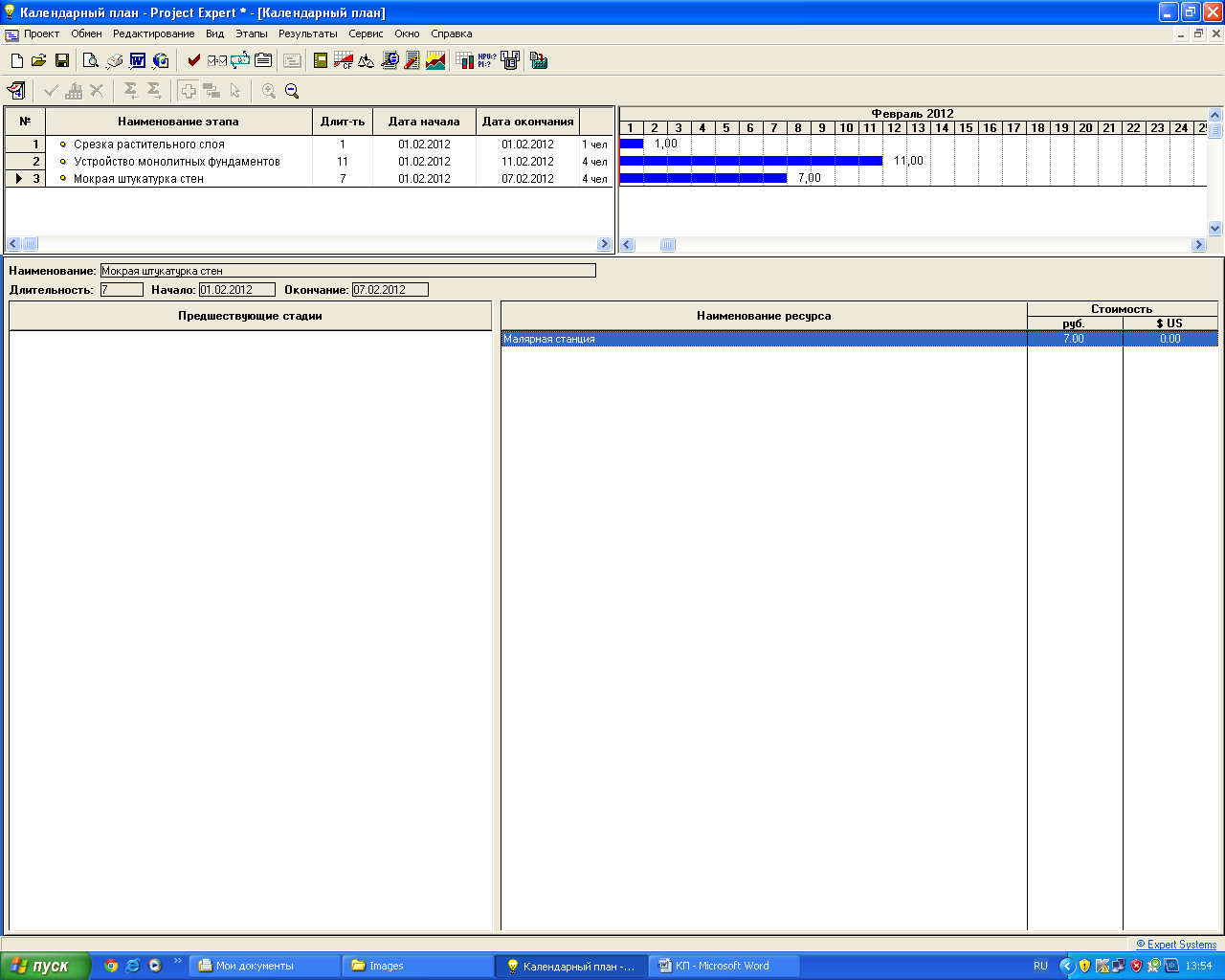Viewport: 1225px width, 980px height.
Task: Open the Этапы menu
Action: [252, 33]
